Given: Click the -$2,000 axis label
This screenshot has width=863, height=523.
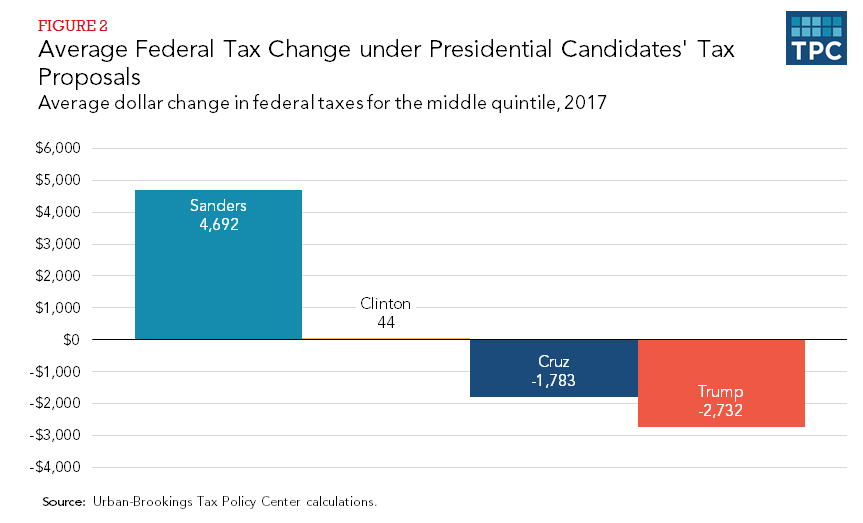Looking at the screenshot, I should tap(57, 404).
